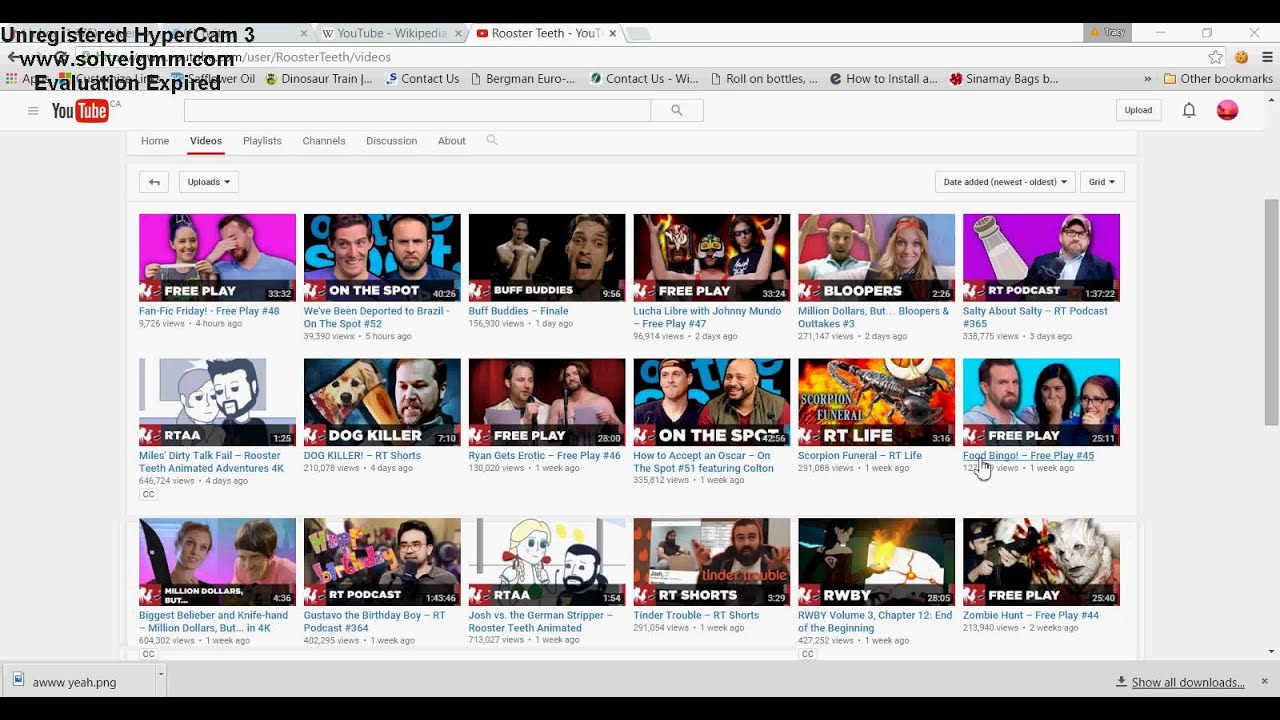Image resolution: width=1280 pixels, height=720 pixels.
Task: Open Miles' Dirty Talk Fail title link
Action: [211, 462]
